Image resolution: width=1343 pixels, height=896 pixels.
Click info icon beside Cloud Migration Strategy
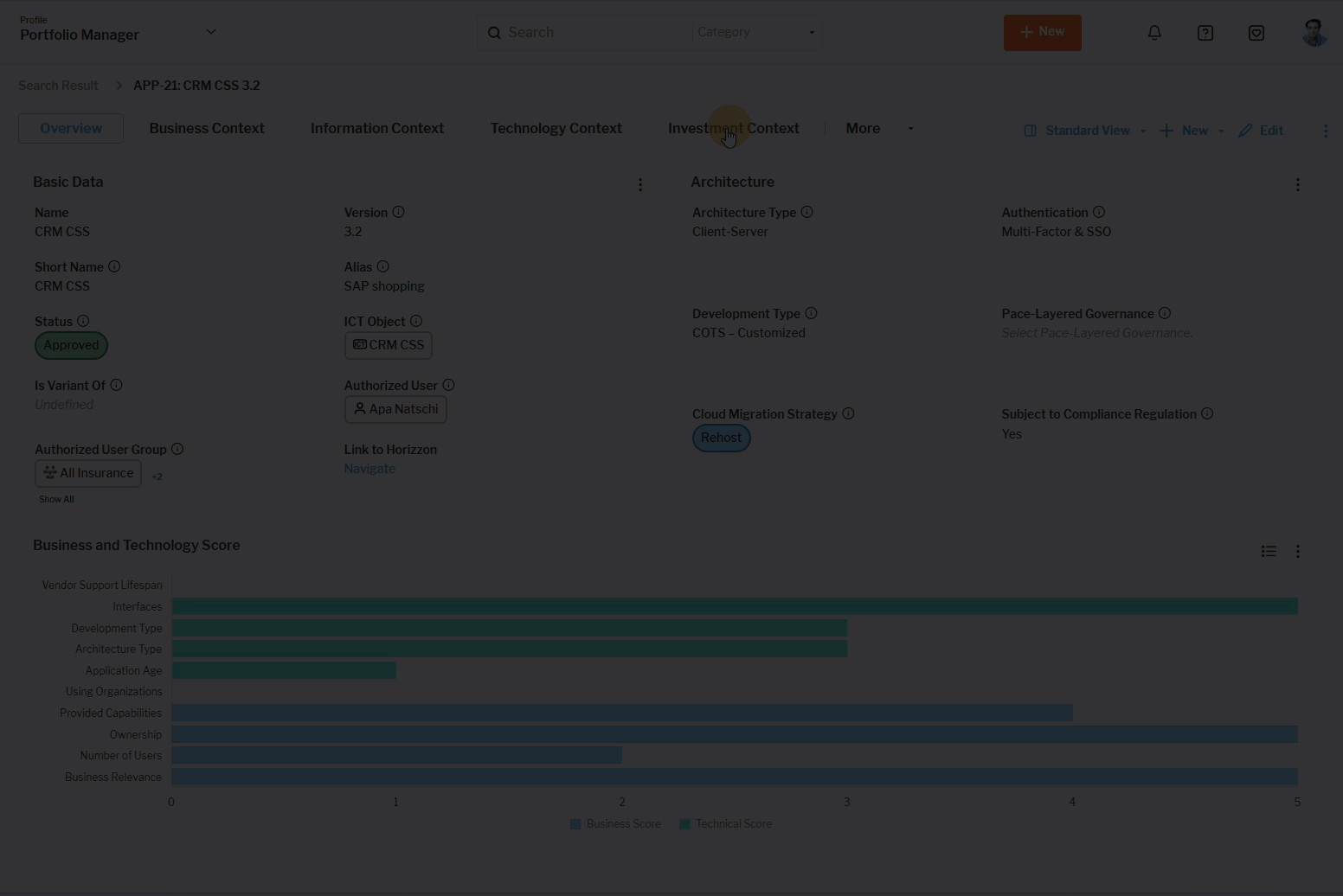point(848,413)
